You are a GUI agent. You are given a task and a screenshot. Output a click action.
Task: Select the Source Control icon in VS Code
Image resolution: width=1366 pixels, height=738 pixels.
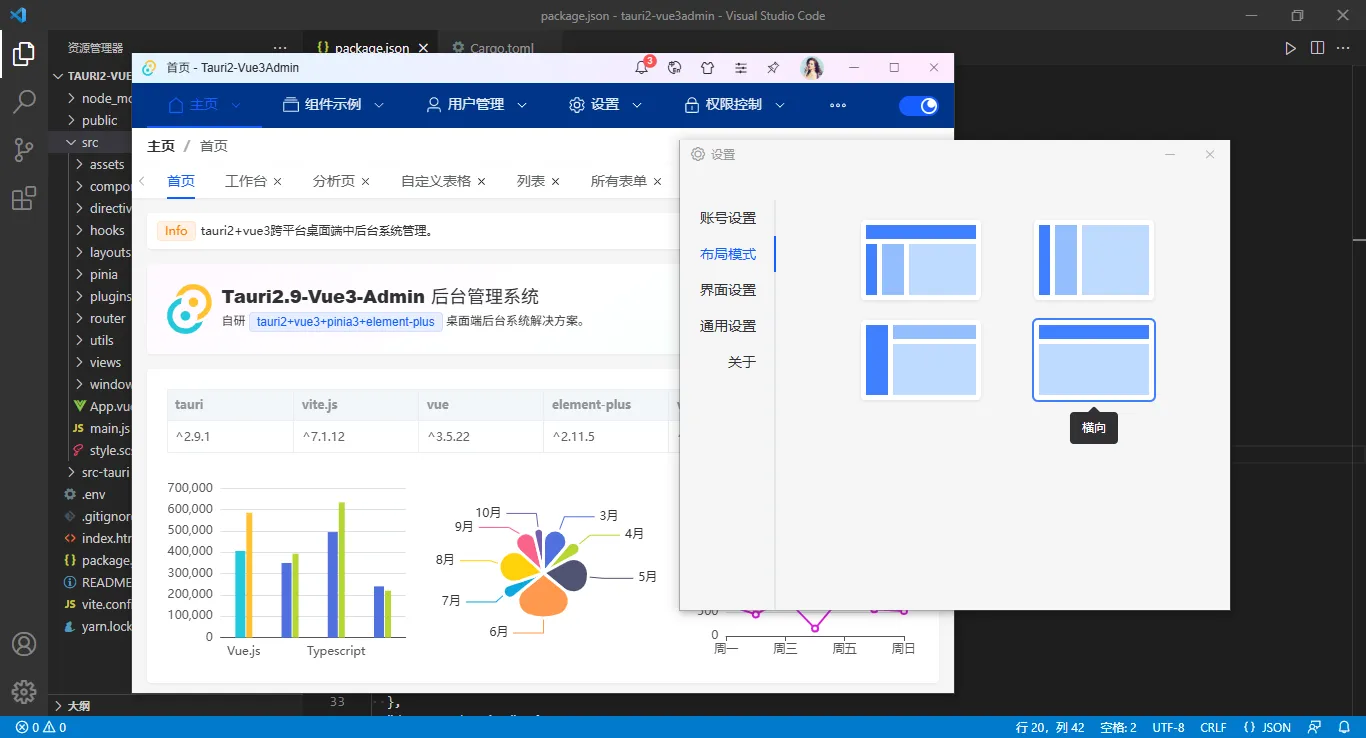(24, 150)
